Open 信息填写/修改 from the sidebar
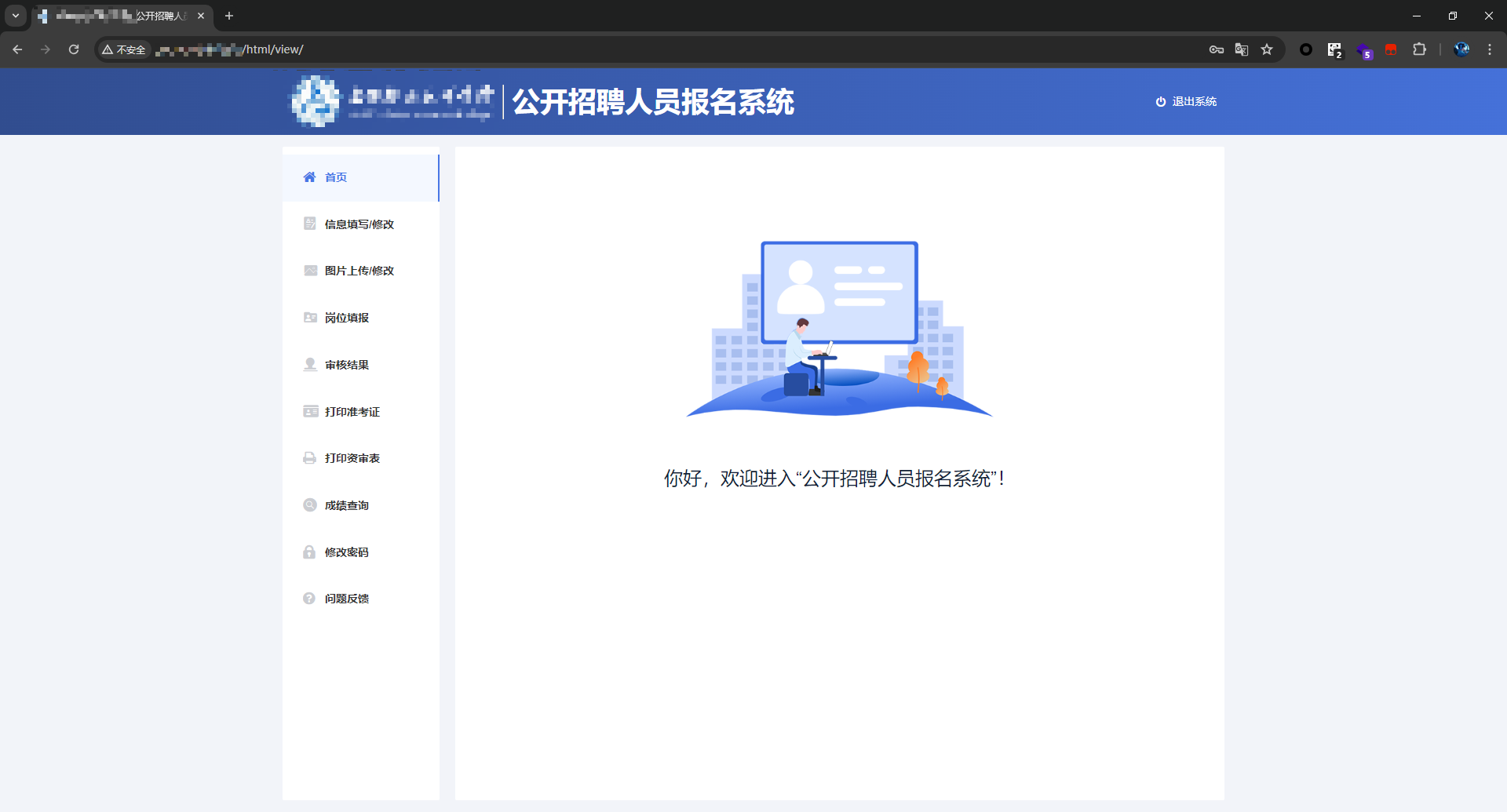The image size is (1507, 812). 359,224
